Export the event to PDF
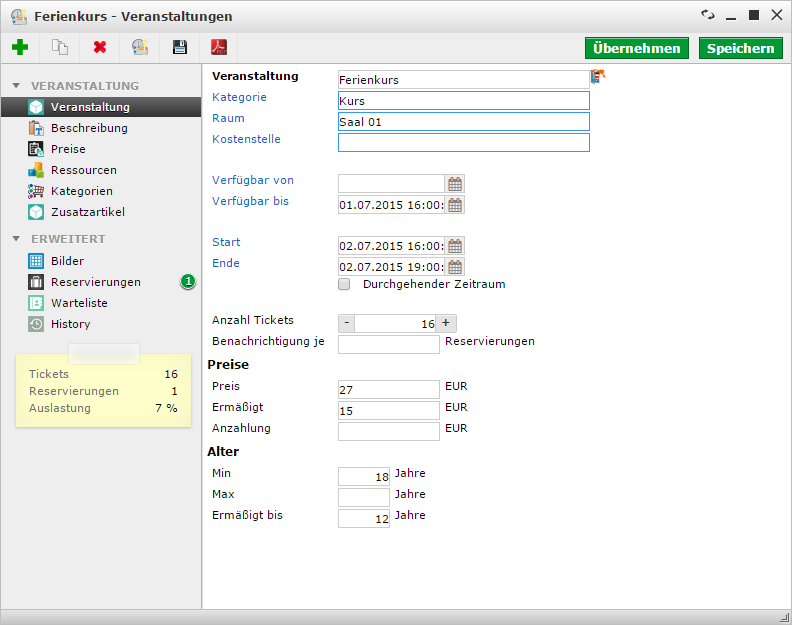 (219, 47)
